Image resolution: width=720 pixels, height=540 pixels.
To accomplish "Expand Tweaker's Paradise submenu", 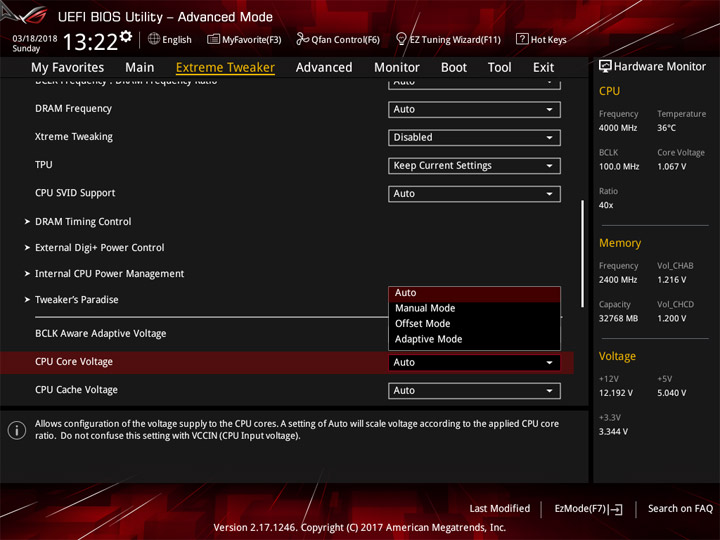I will tap(76, 299).
